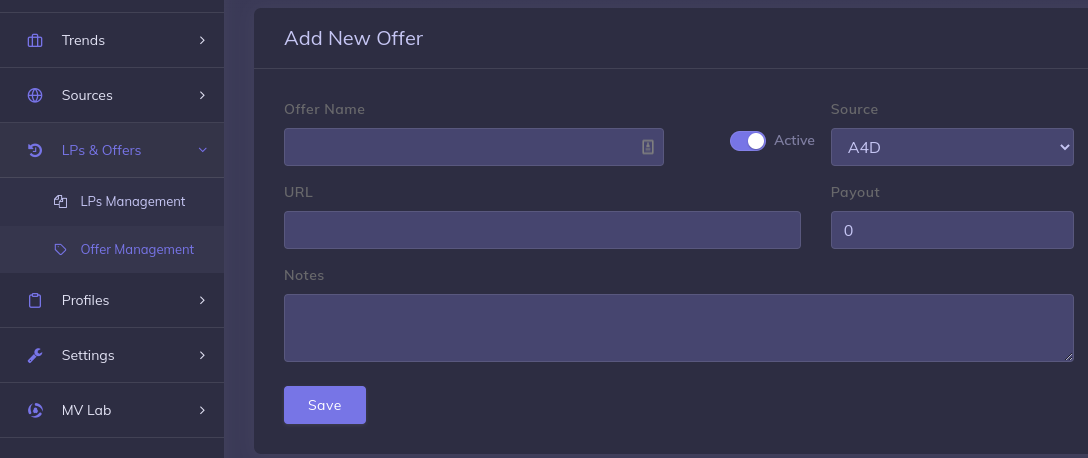This screenshot has height=458, width=1088.
Task: Select the Notes text area
Action: [x=678, y=328]
